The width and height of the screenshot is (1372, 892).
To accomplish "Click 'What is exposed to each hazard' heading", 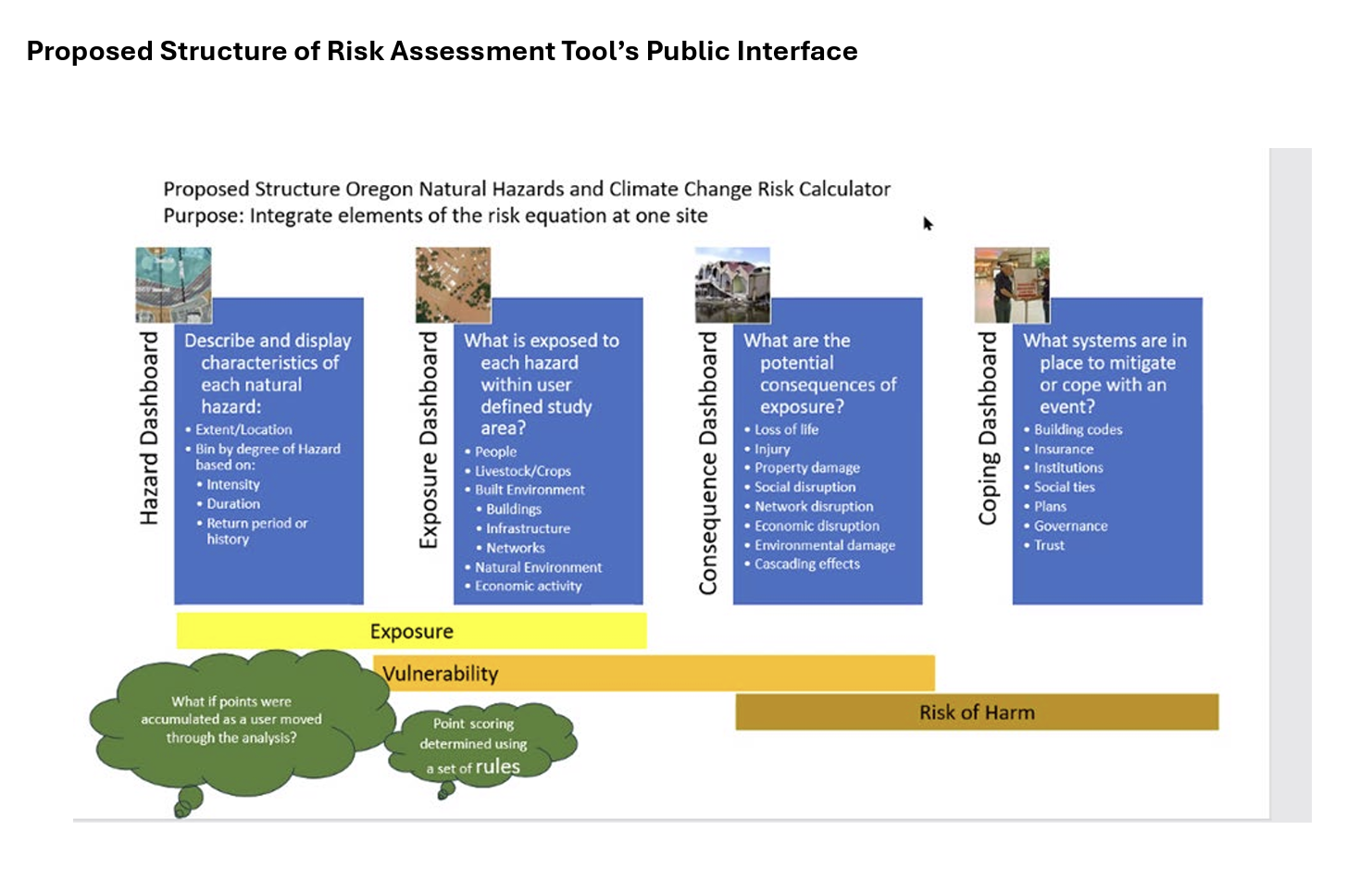I will pos(540,383).
